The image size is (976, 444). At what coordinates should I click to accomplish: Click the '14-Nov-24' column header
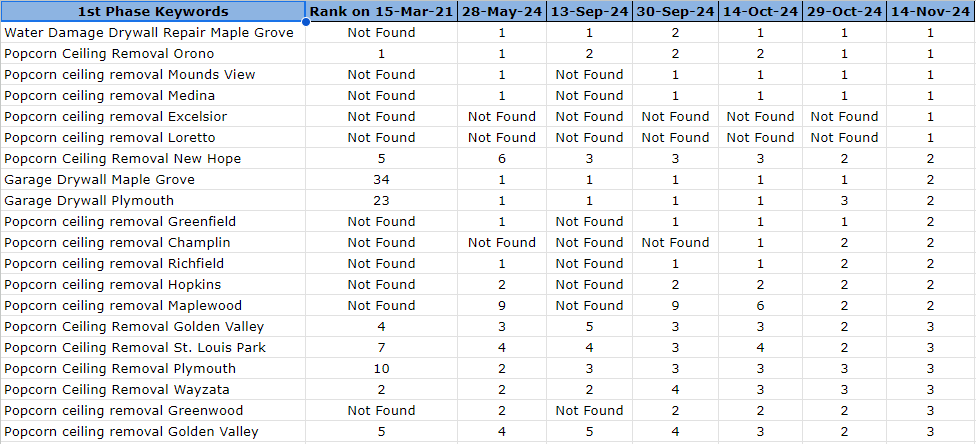930,11
